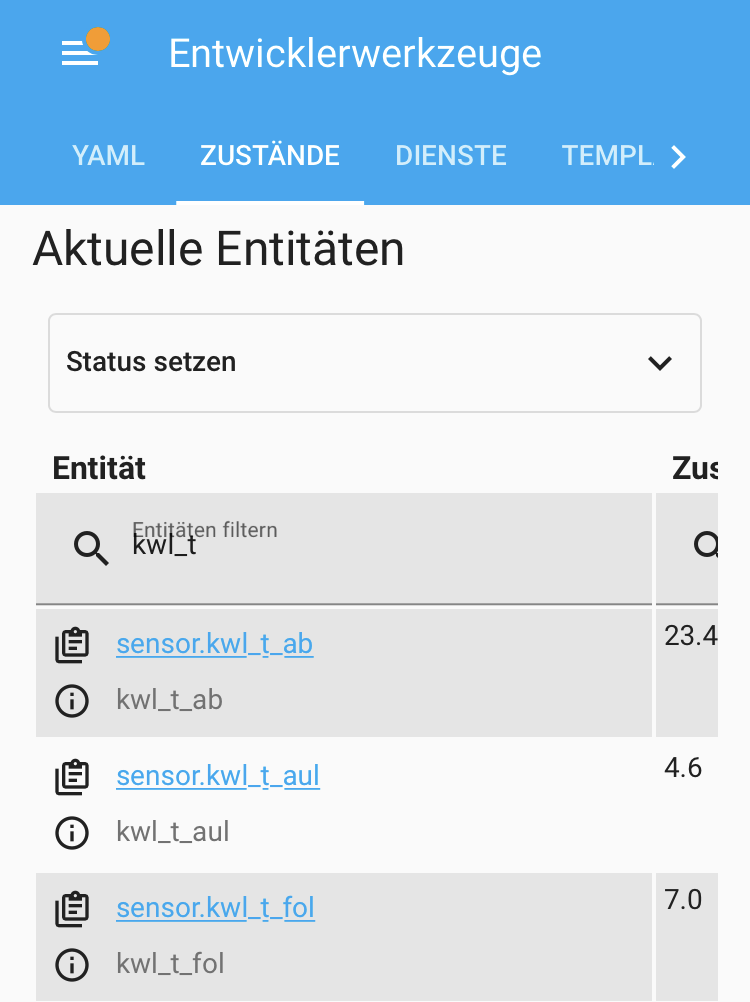This screenshot has width=750, height=1002.
Task: Show info for kwl_t_ab entity
Action: click(72, 700)
